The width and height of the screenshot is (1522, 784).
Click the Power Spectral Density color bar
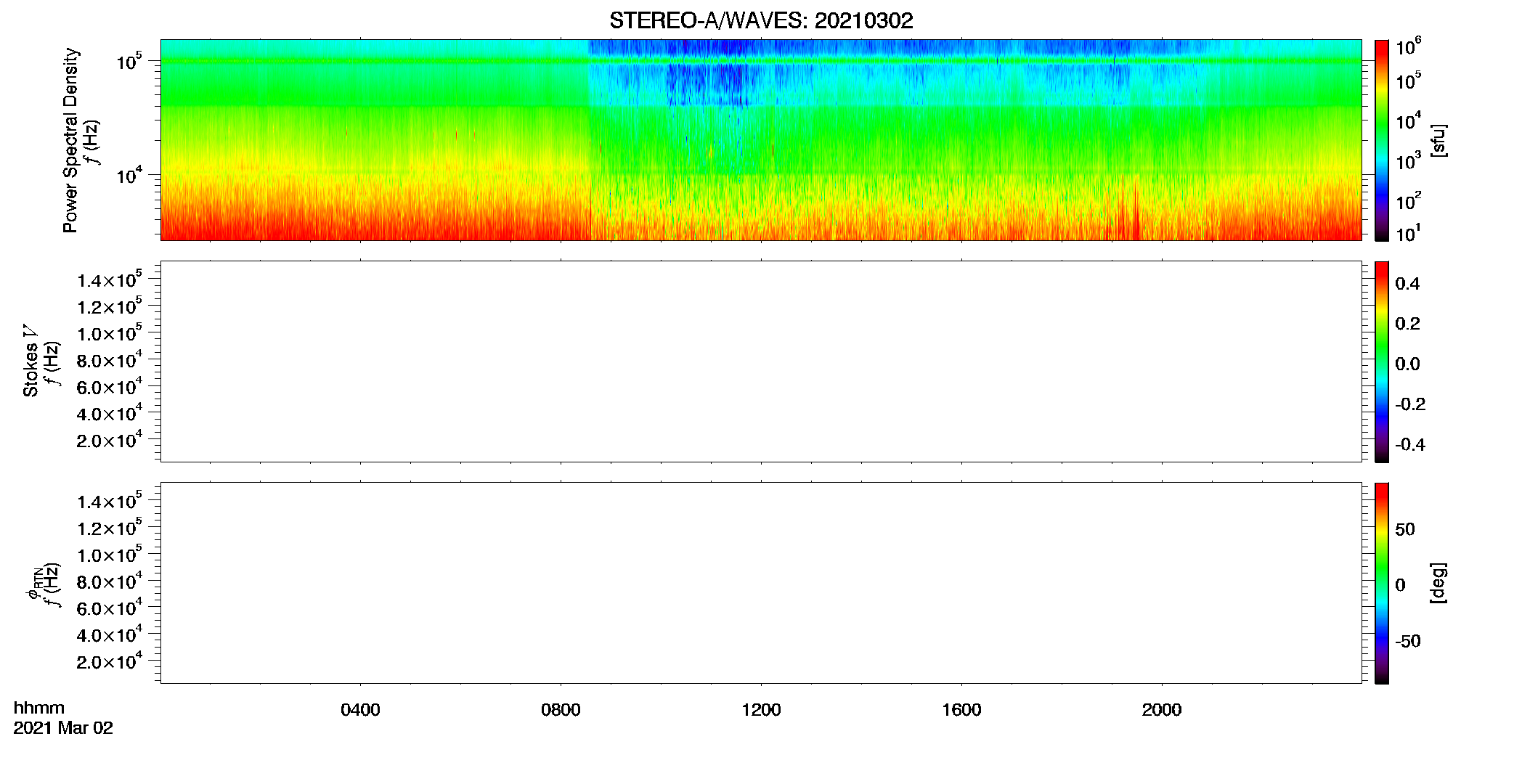pos(1382,140)
